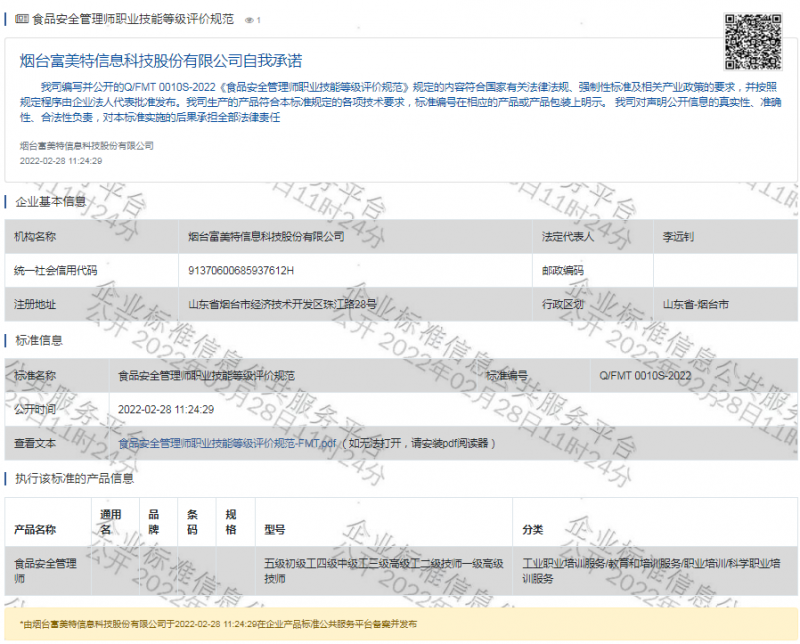Select the address 山东省烟台市经济技术开发区珠江路28号
800x644 pixels.
click(282, 304)
